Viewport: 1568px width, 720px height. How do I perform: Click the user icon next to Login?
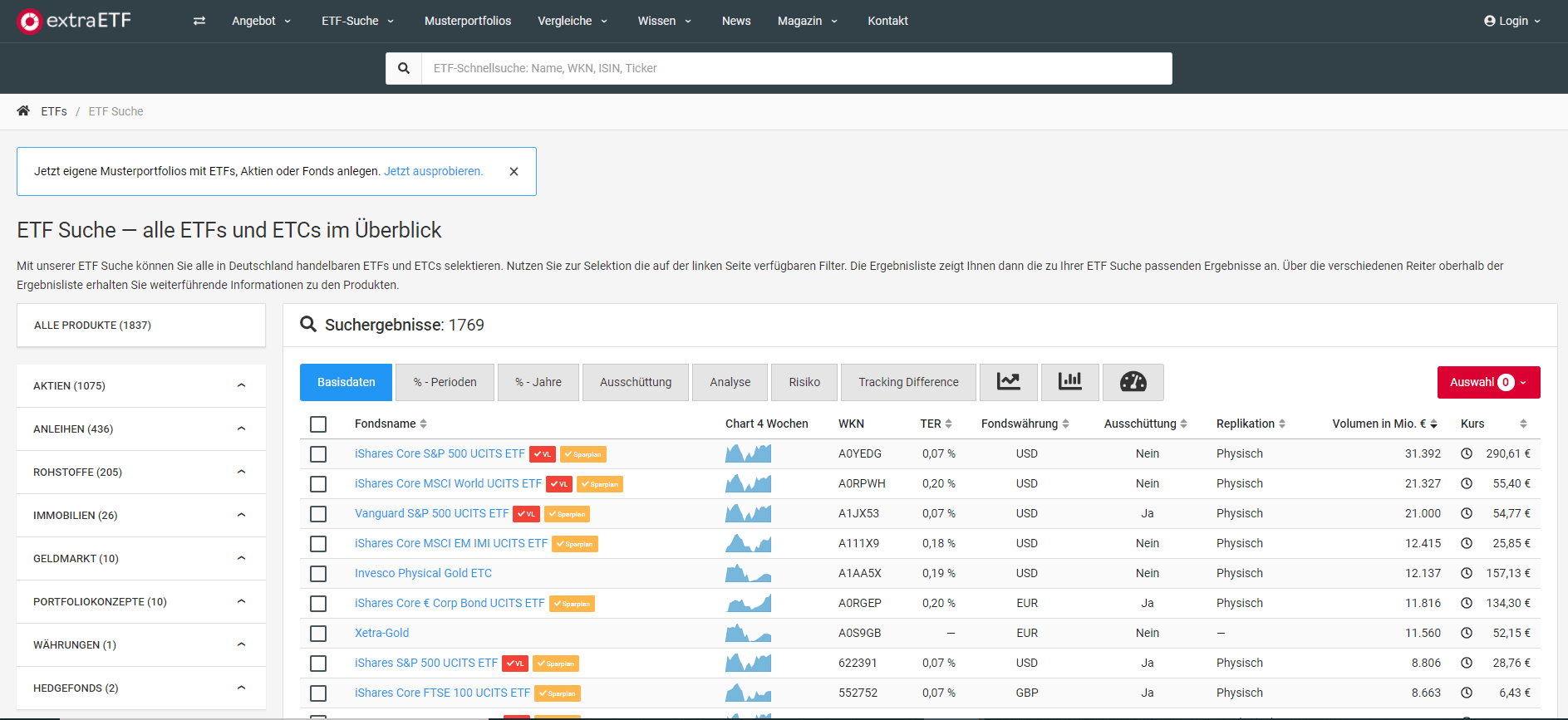tap(1489, 21)
